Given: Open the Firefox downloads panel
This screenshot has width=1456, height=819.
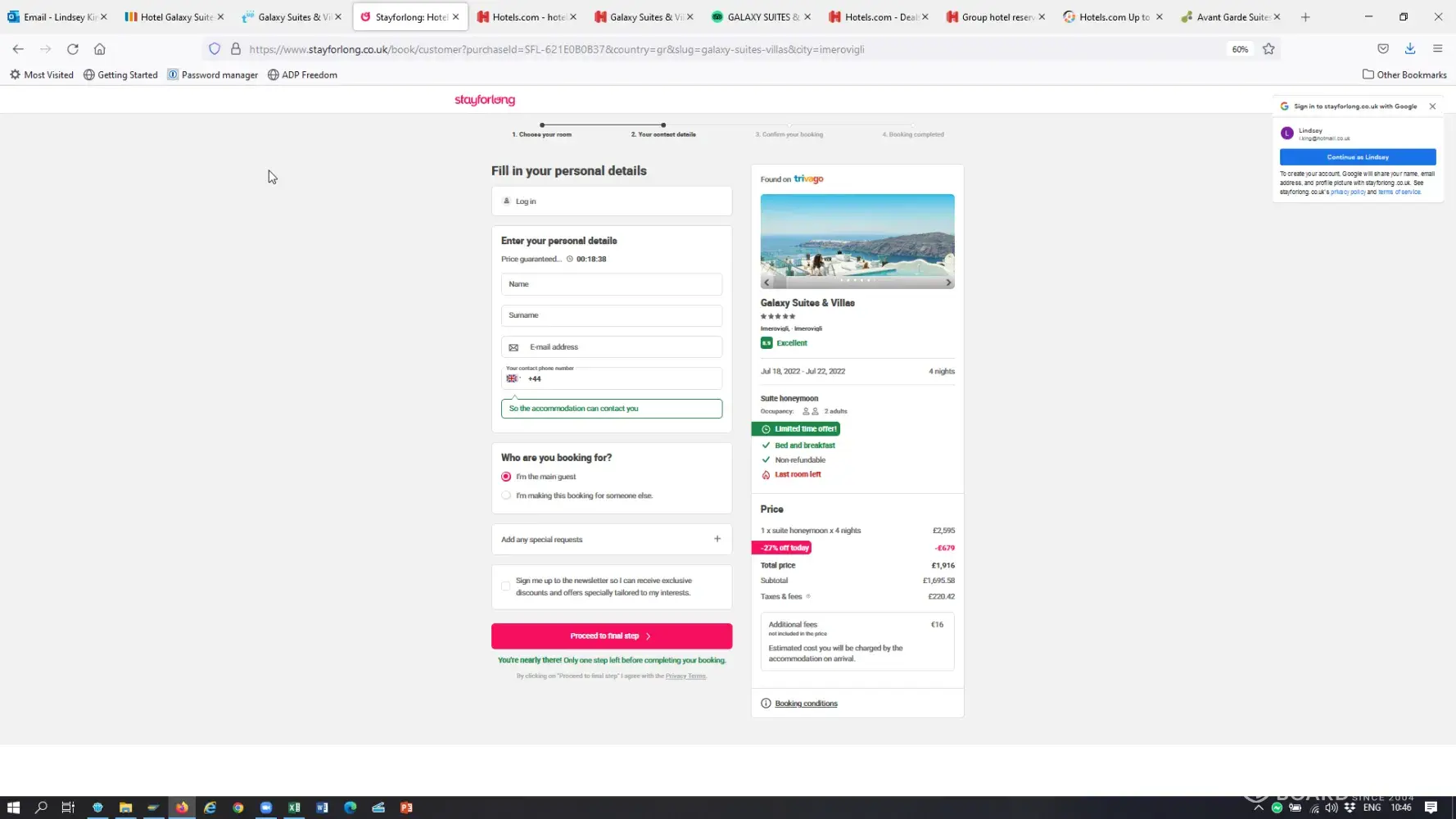Looking at the screenshot, I should click(1410, 49).
